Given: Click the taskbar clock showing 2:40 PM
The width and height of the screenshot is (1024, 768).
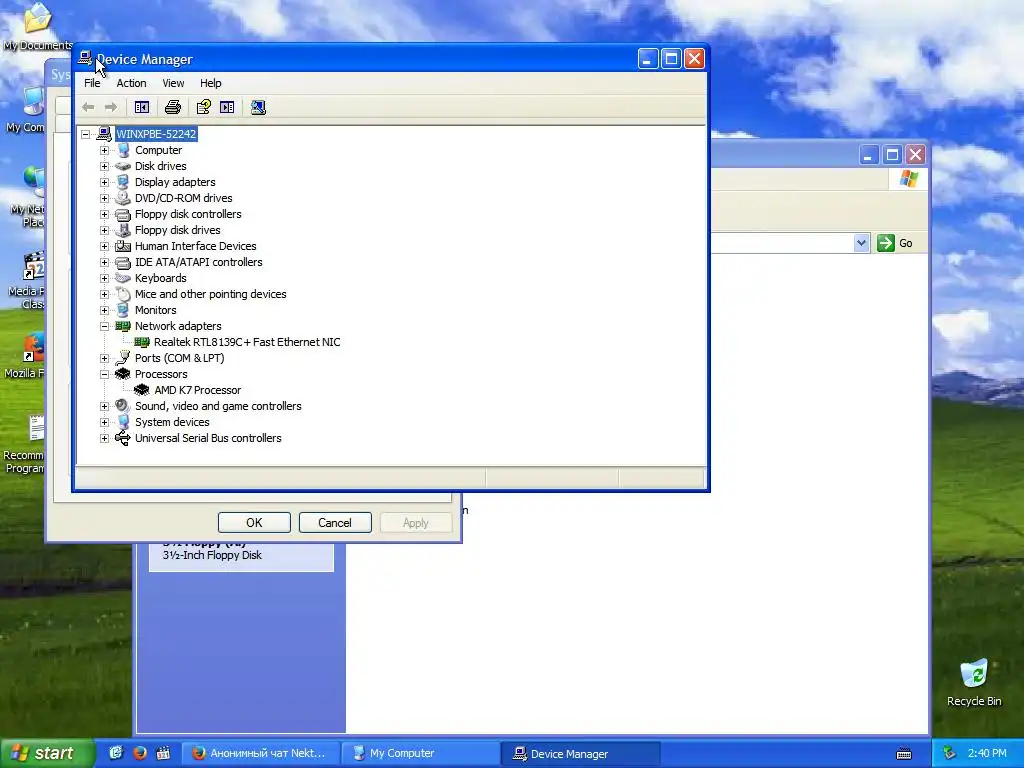Looking at the screenshot, I should pyautogui.click(x=987, y=753).
